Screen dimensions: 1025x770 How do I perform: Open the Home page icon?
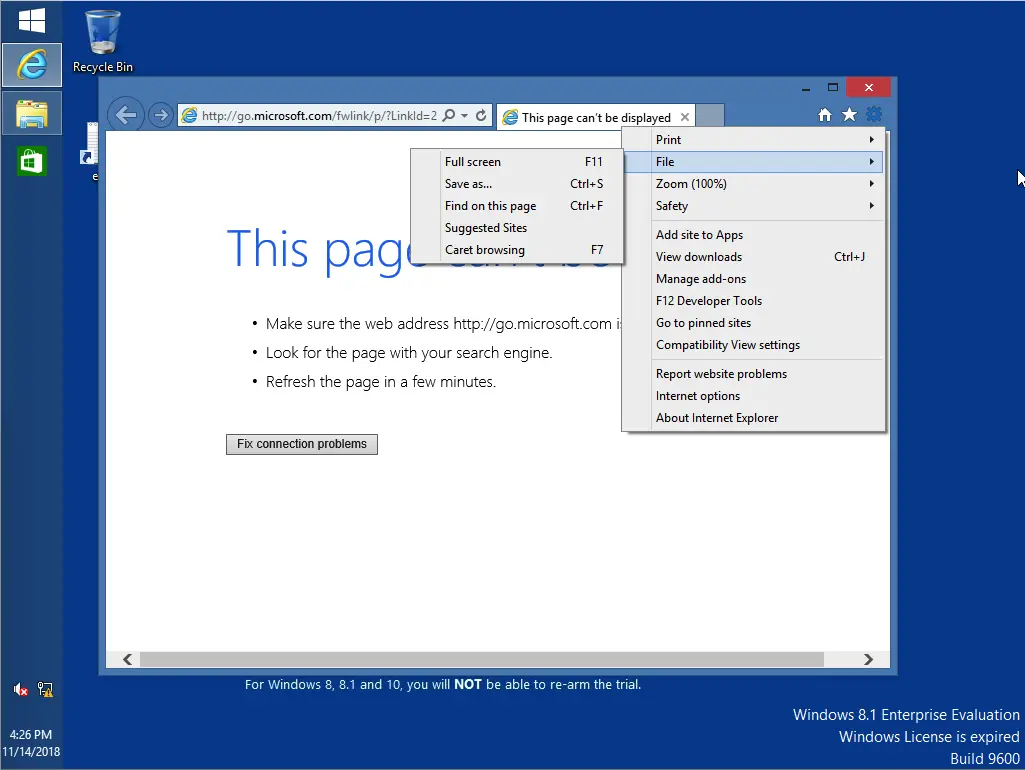(x=825, y=115)
